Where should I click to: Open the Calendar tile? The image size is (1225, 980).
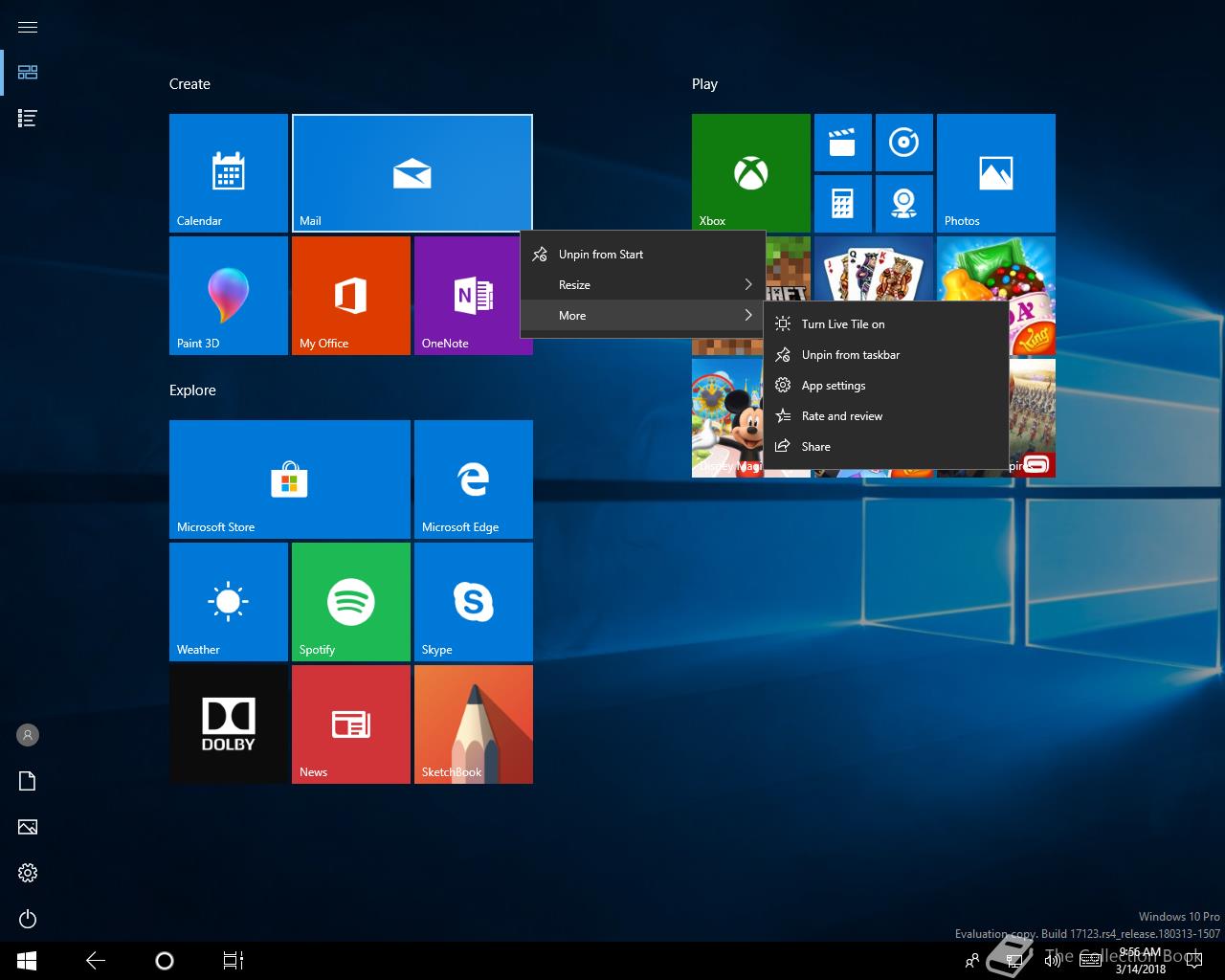229,173
